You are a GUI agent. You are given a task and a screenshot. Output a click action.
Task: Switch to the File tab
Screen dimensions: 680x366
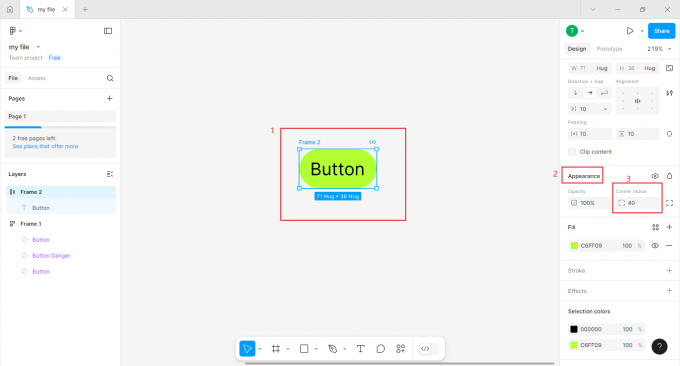coord(13,78)
